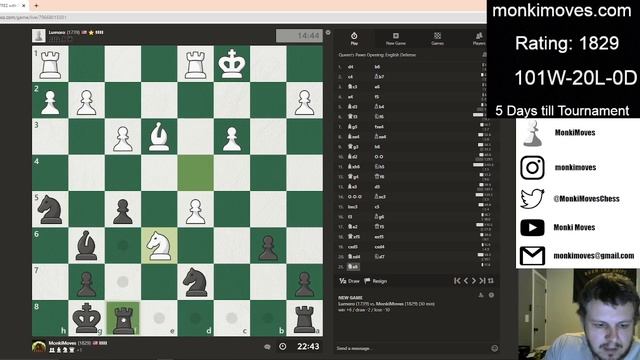Click the white knight on e6
The height and width of the screenshot is (360, 640).
159,246
